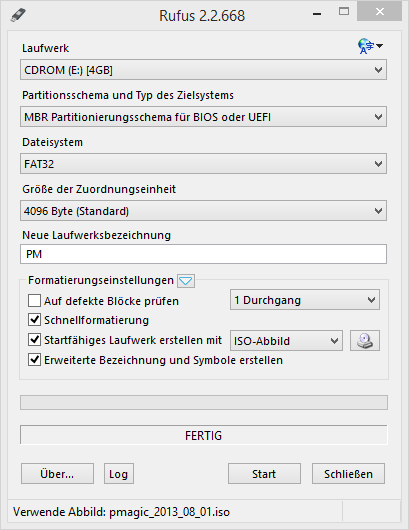Open the Über... about dialog
This screenshot has width=409, height=530.
57,474
